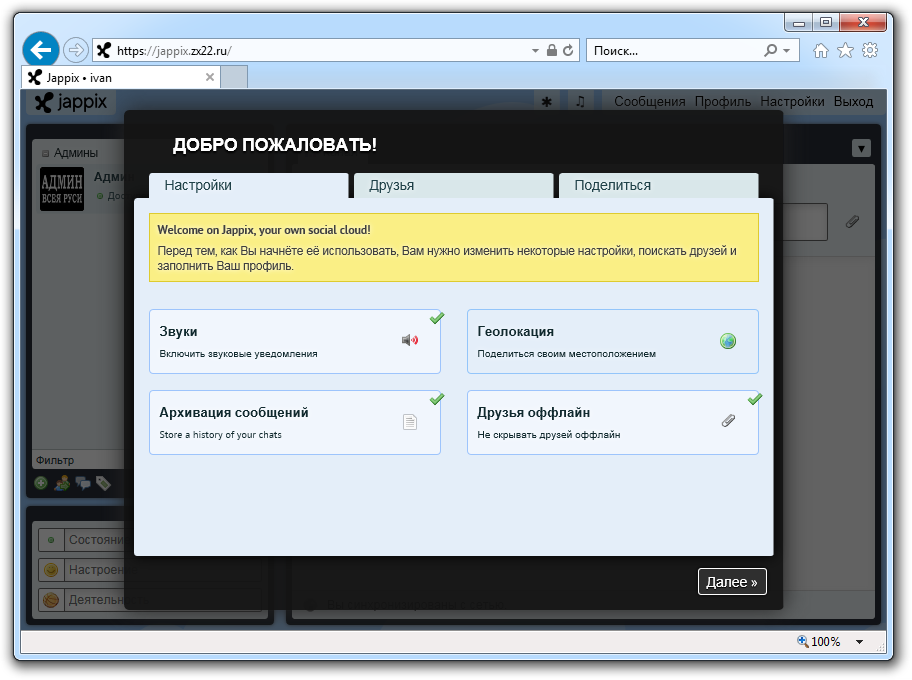Enable the Геолокация location sharing option
912x680 pixels.
612,341
